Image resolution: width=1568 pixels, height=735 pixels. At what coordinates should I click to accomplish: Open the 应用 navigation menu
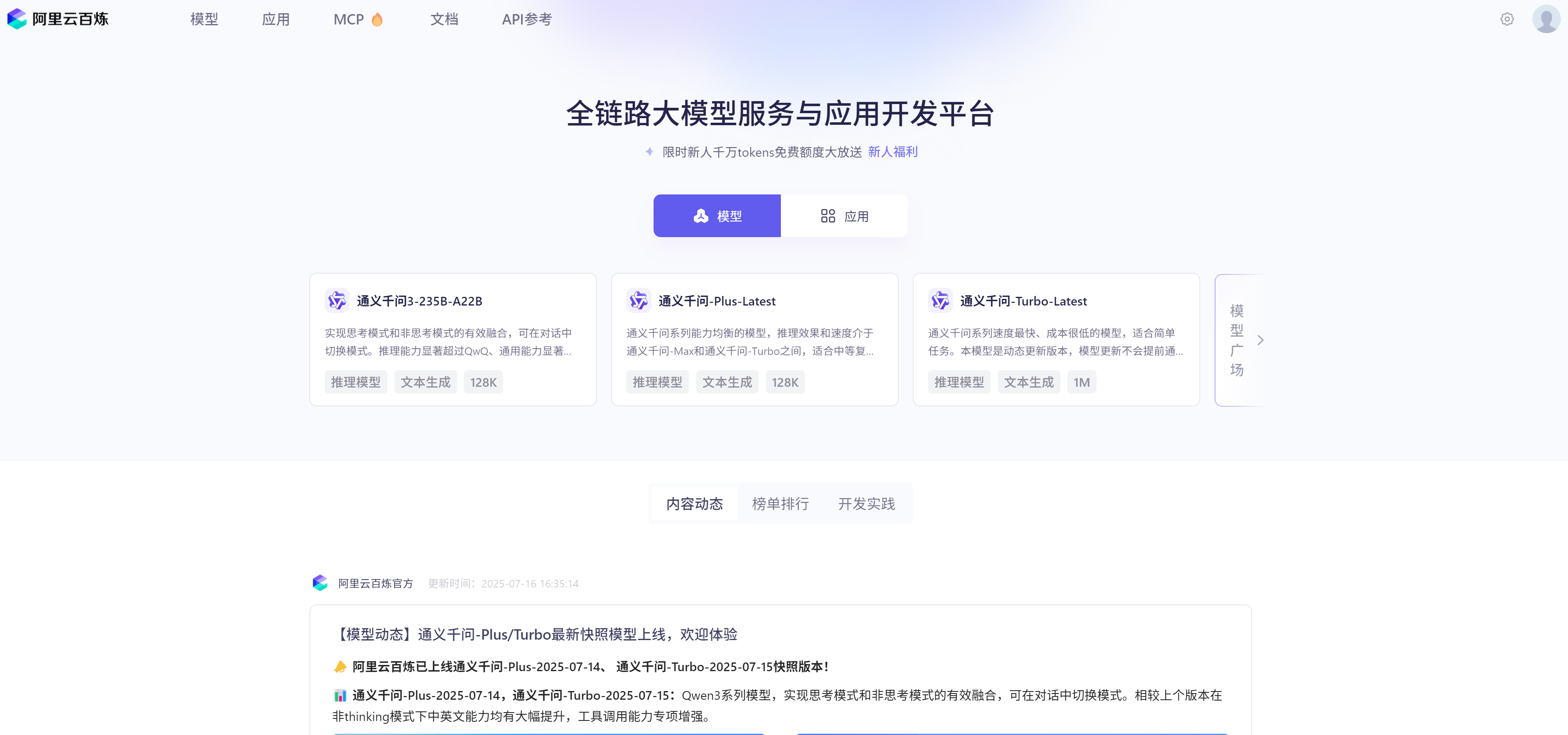pos(276,19)
